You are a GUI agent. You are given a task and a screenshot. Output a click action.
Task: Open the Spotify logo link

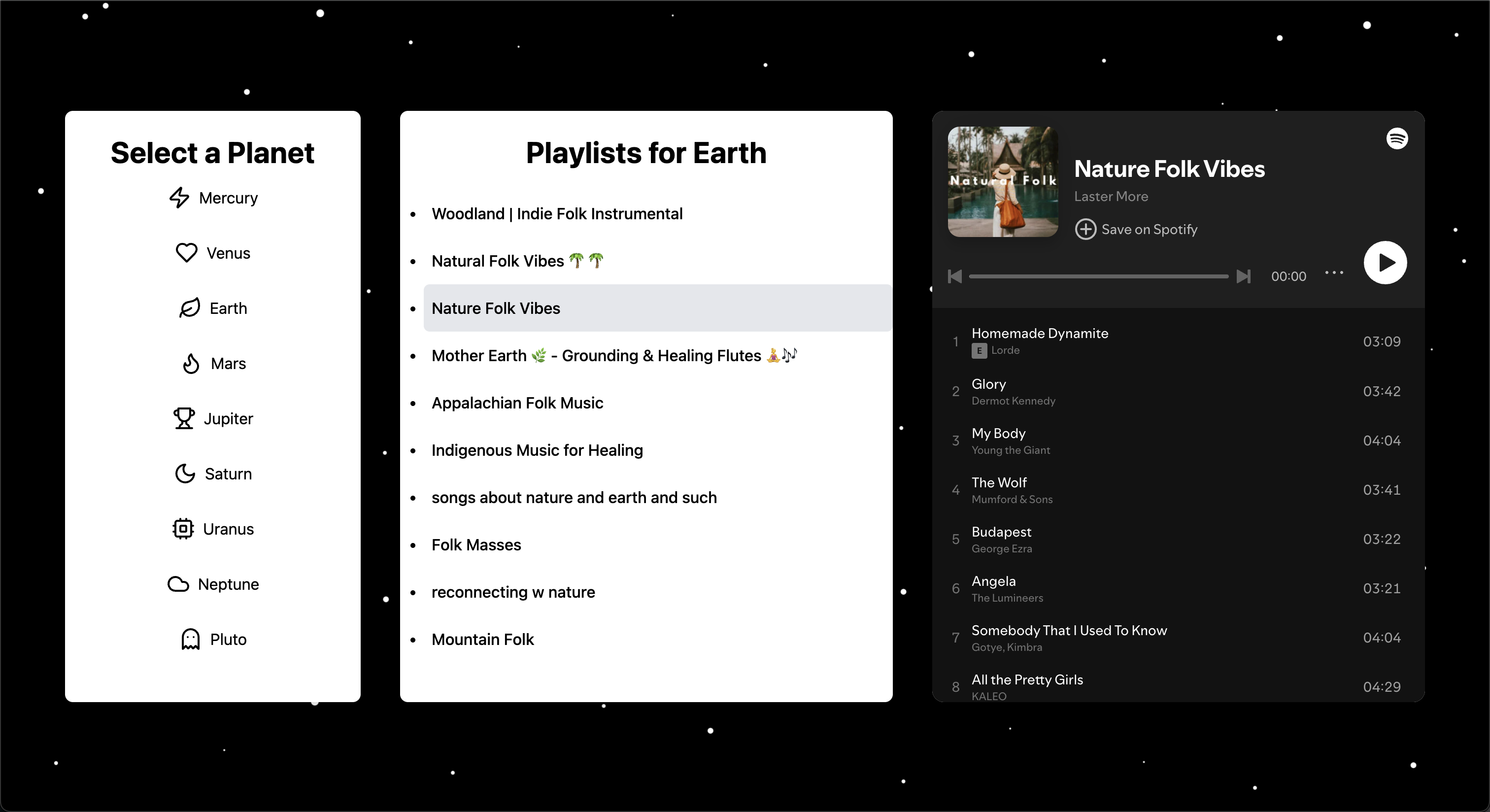[x=1397, y=139]
